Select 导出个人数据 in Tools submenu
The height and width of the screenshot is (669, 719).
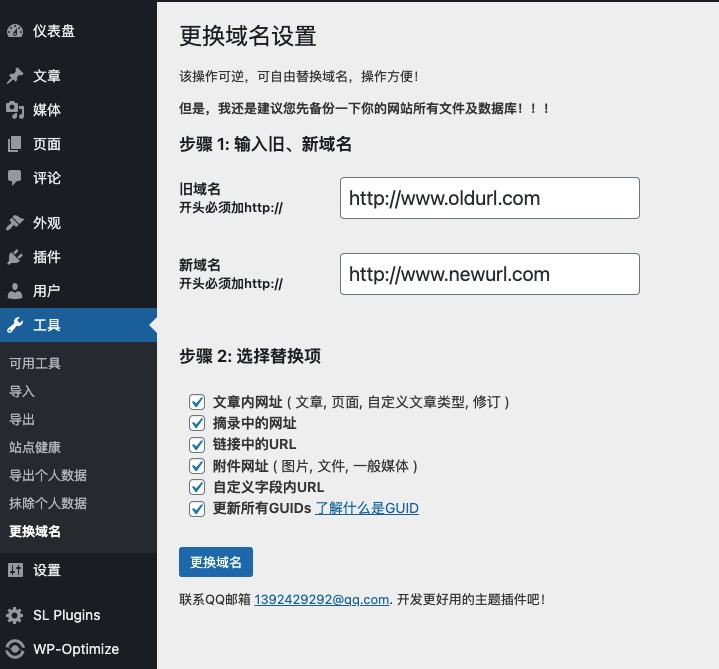point(48,475)
